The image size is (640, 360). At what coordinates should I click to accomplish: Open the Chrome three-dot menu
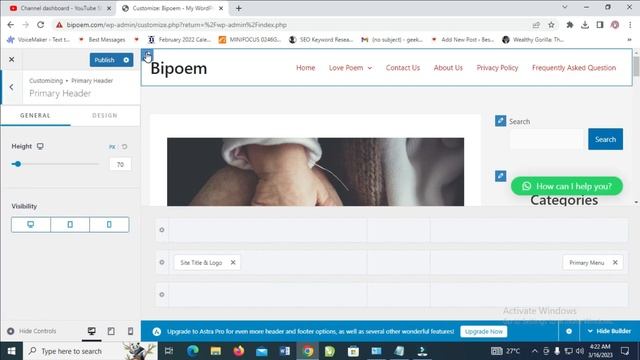click(x=630, y=25)
